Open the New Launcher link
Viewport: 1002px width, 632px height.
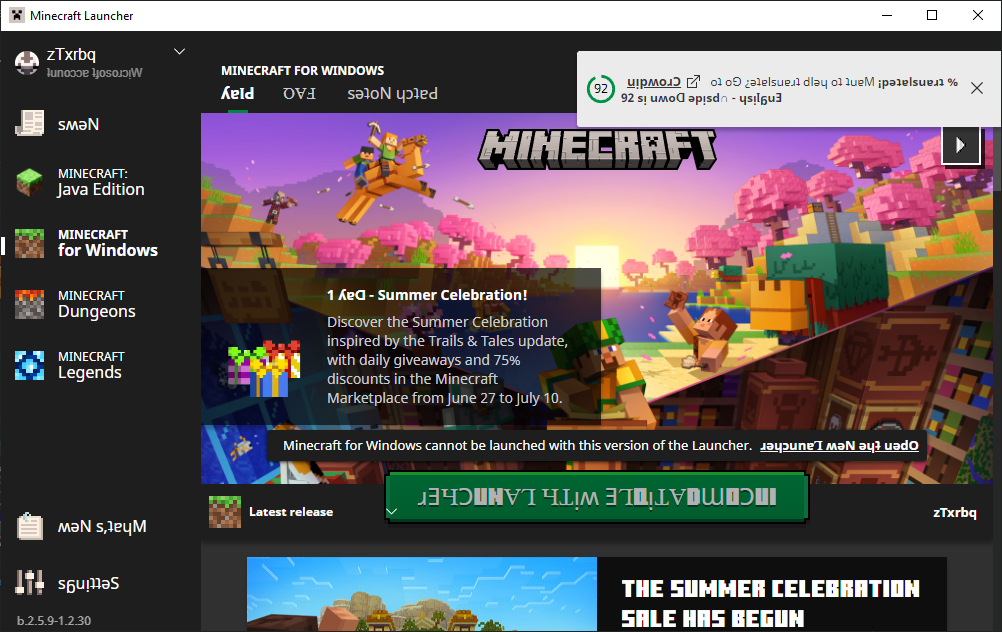[839, 445]
